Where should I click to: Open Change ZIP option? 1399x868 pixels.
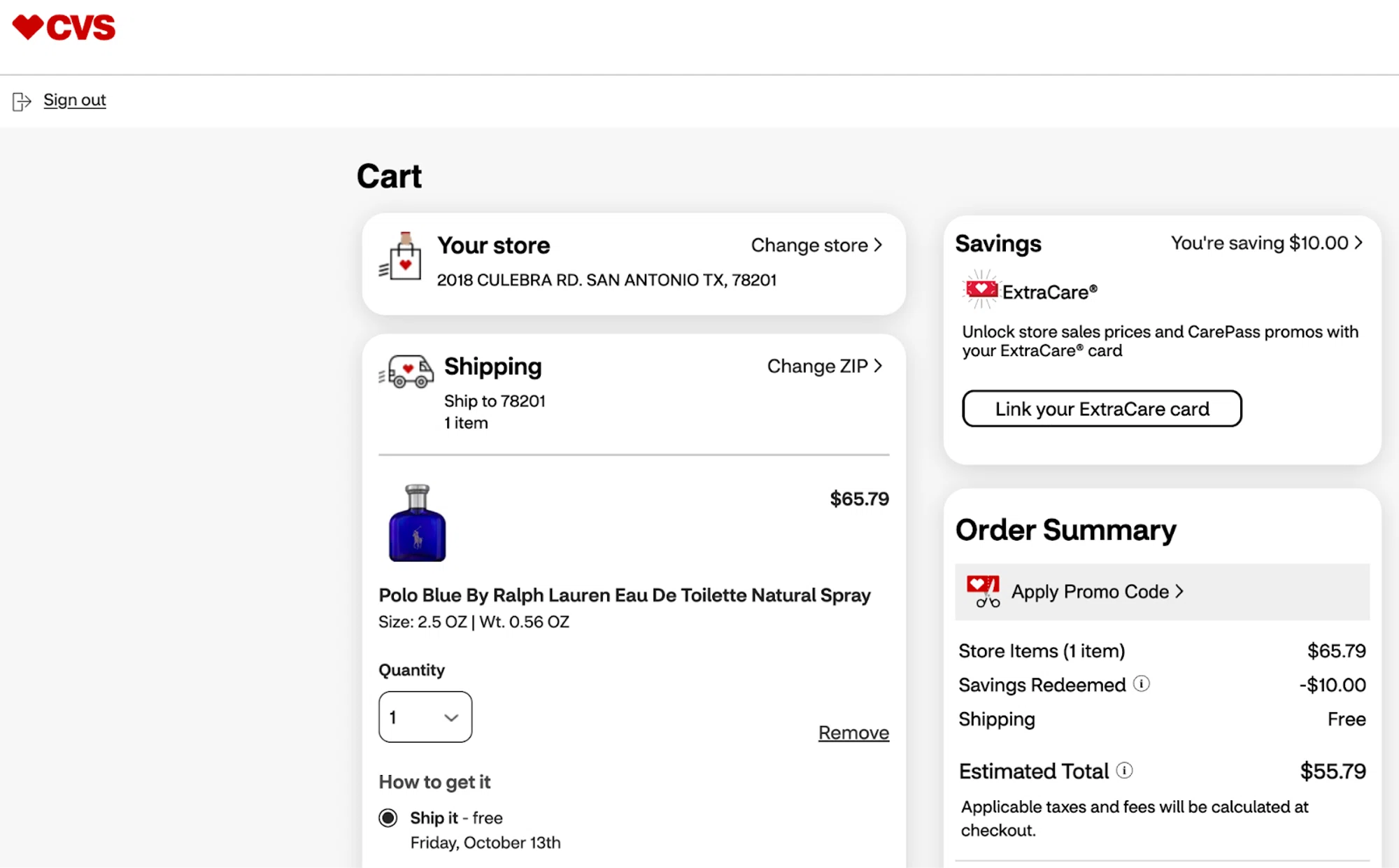(825, 366)
